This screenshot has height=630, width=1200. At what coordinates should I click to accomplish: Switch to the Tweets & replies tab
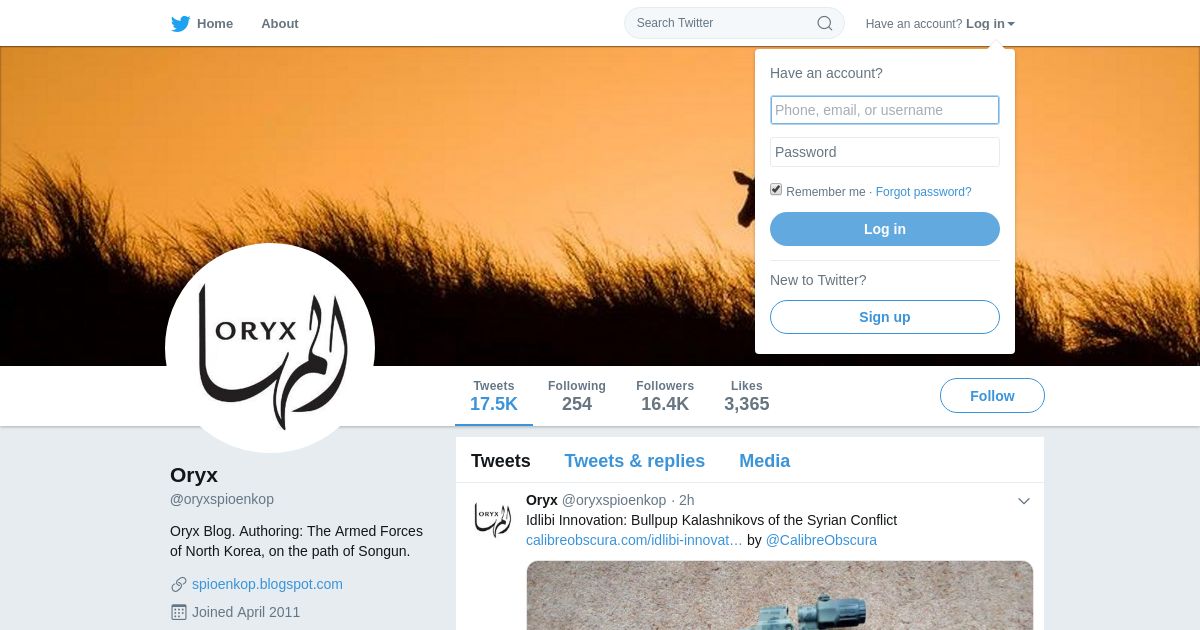(x=634, y=461)
